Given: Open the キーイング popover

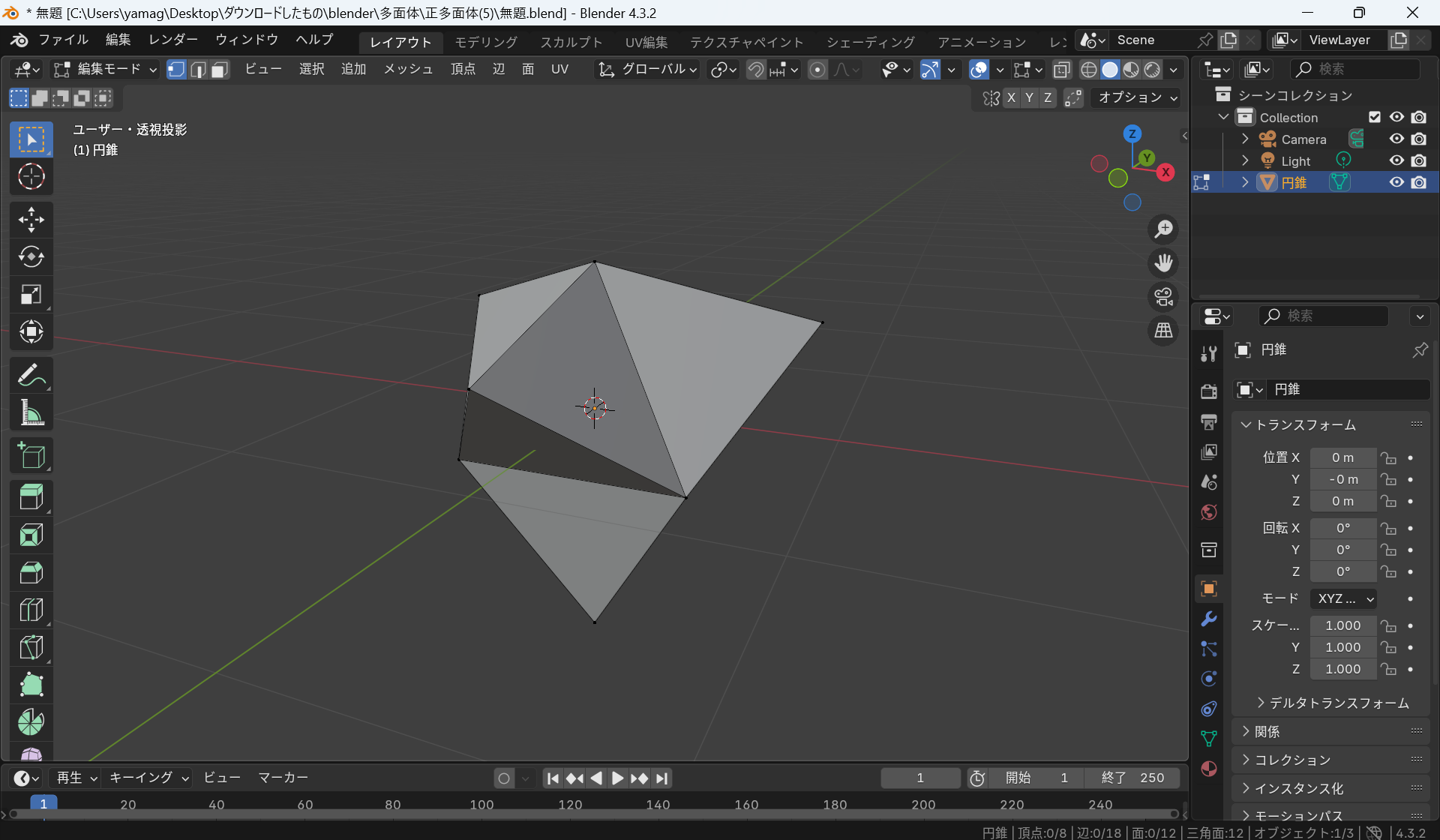Looking at the screenshot, I should 148,778.
